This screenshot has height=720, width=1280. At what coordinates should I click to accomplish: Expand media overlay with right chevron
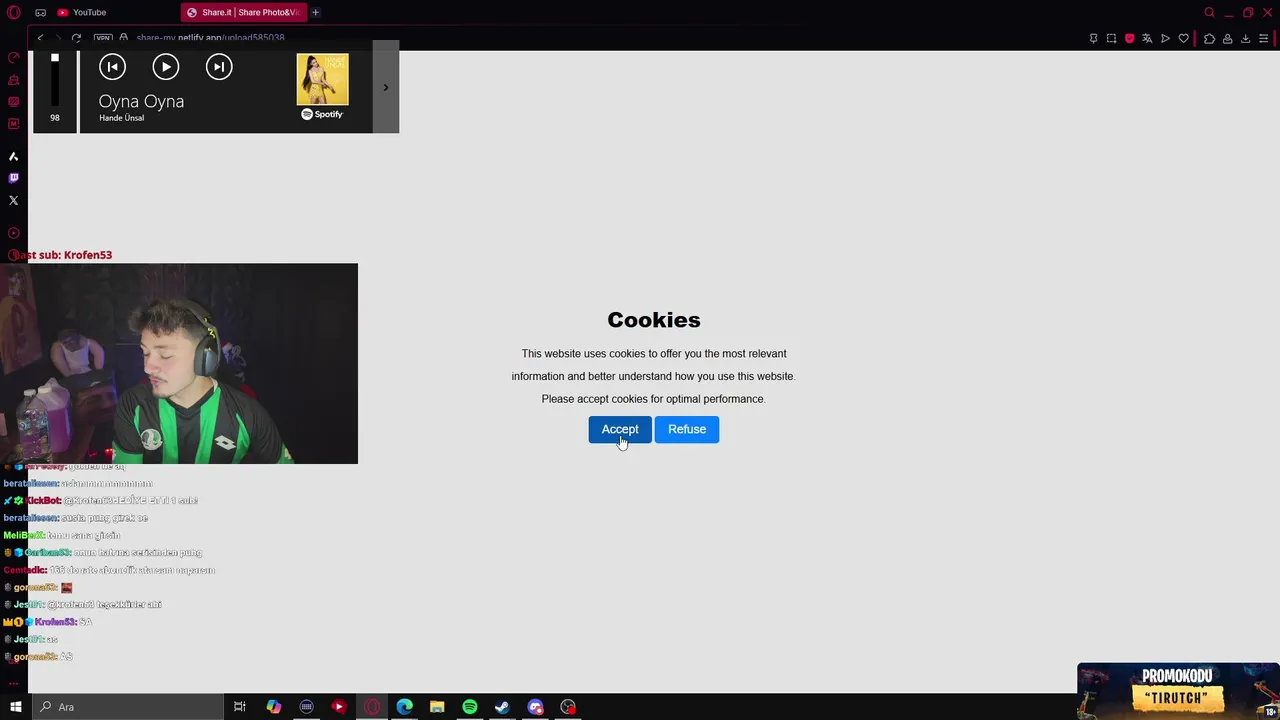point(386,87)
